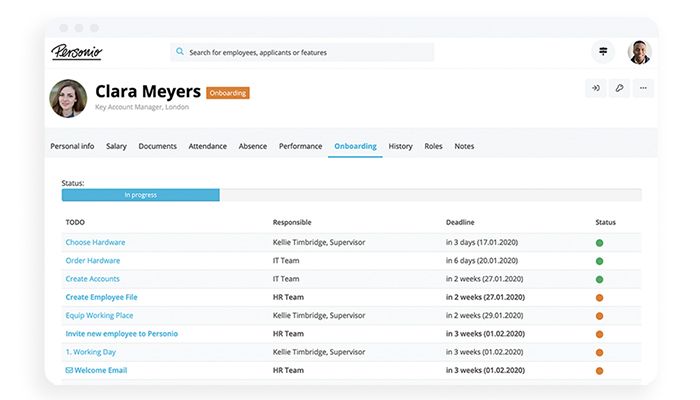This screenshot has width=700, height=400.
Task: Open the user avatar menu
Action: coord(639,52)
